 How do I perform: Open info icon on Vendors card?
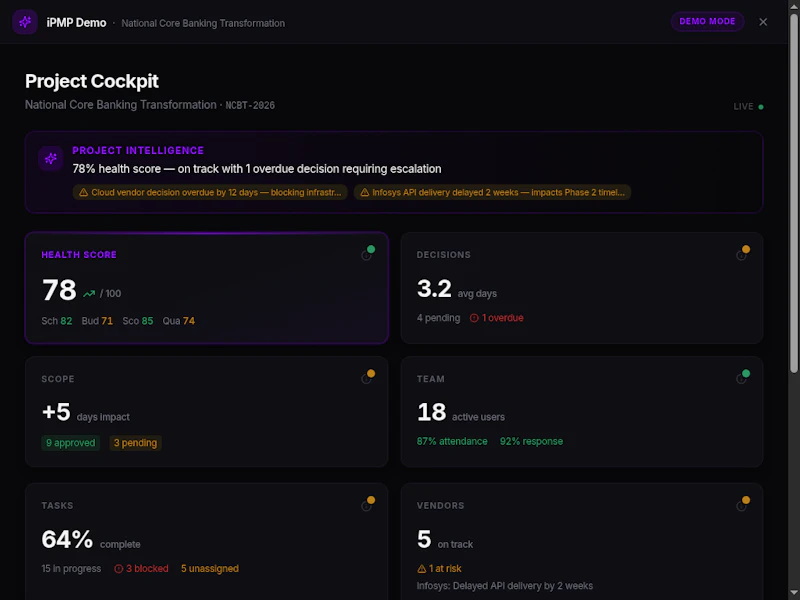click(x=741, y=506)
